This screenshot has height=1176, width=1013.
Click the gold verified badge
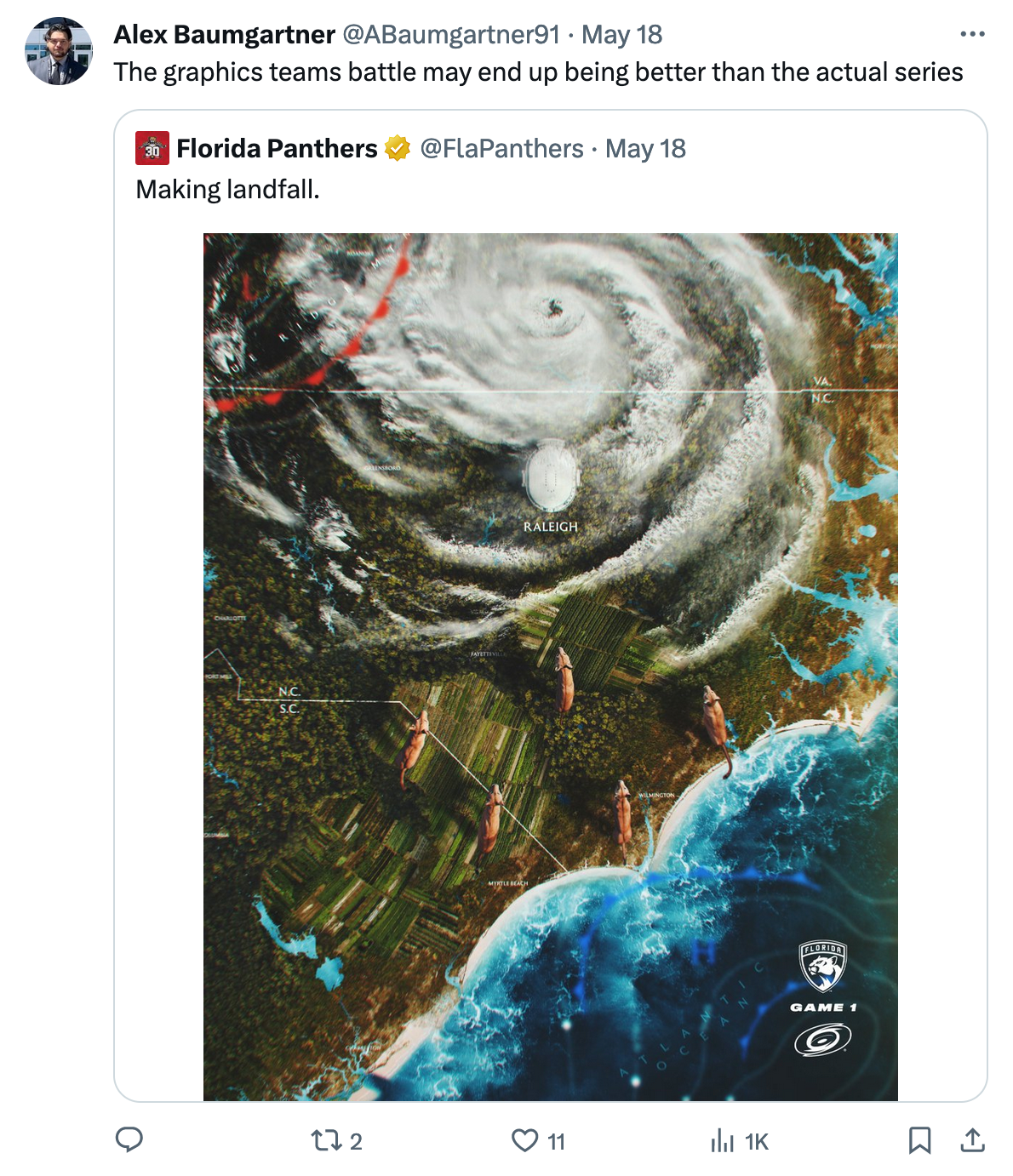coord(398,149)
